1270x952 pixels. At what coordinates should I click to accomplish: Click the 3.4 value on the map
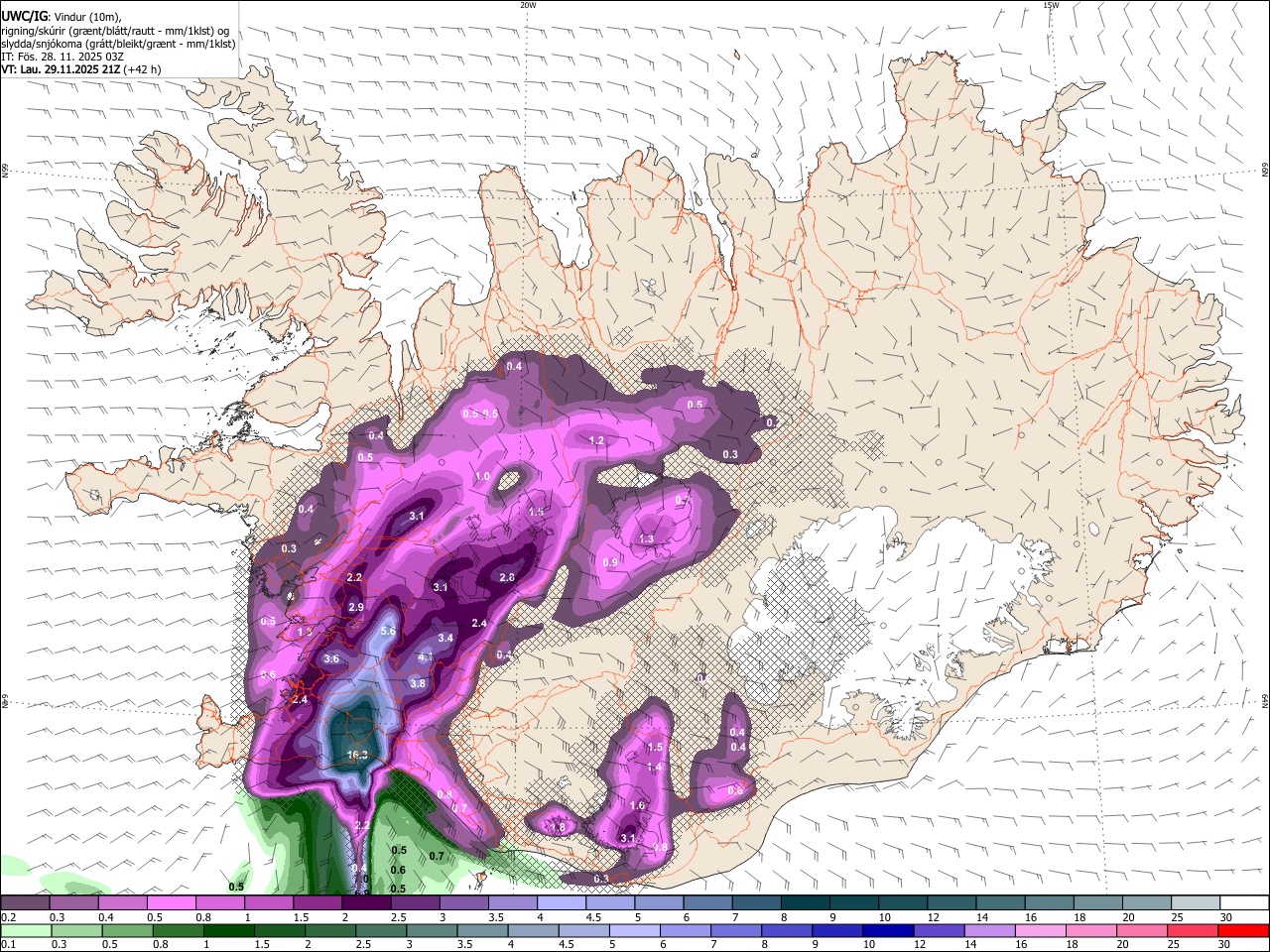(445, 638)
